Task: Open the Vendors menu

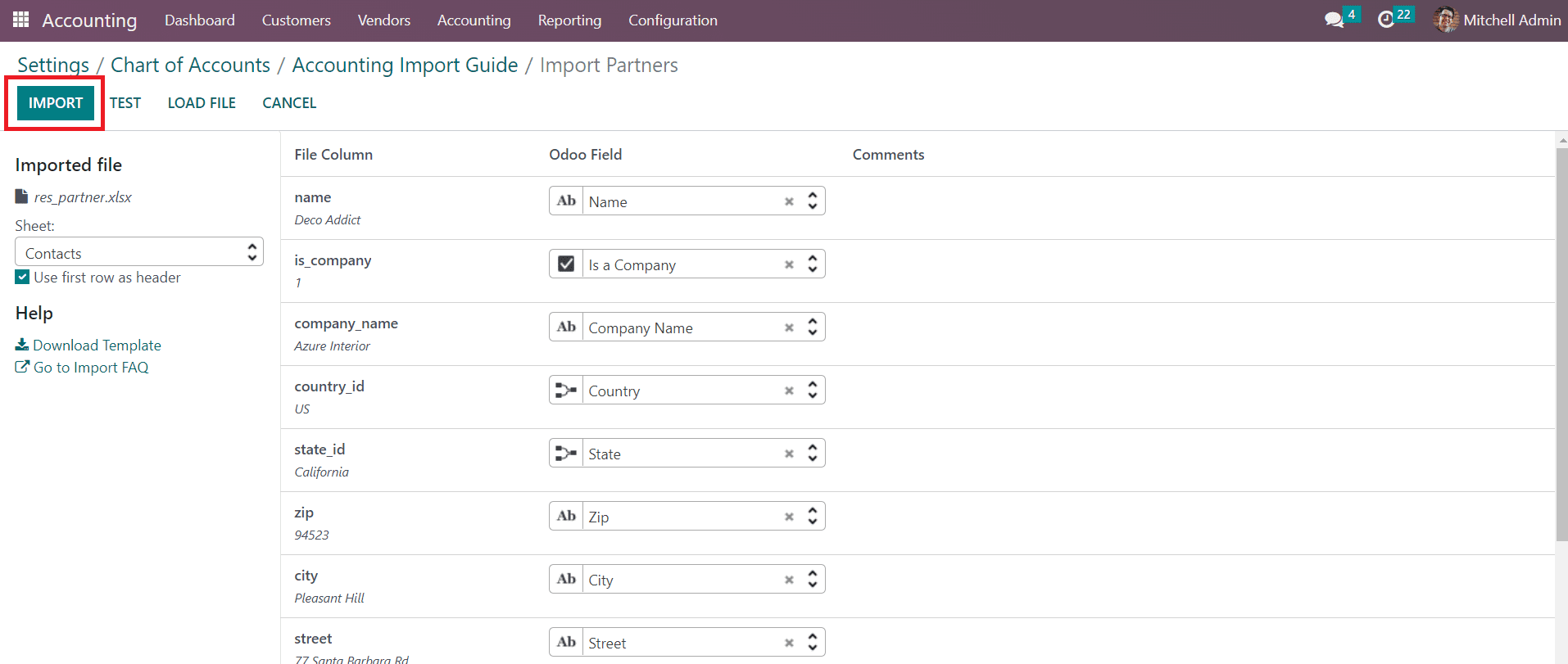Action: (x=383, y=20)
